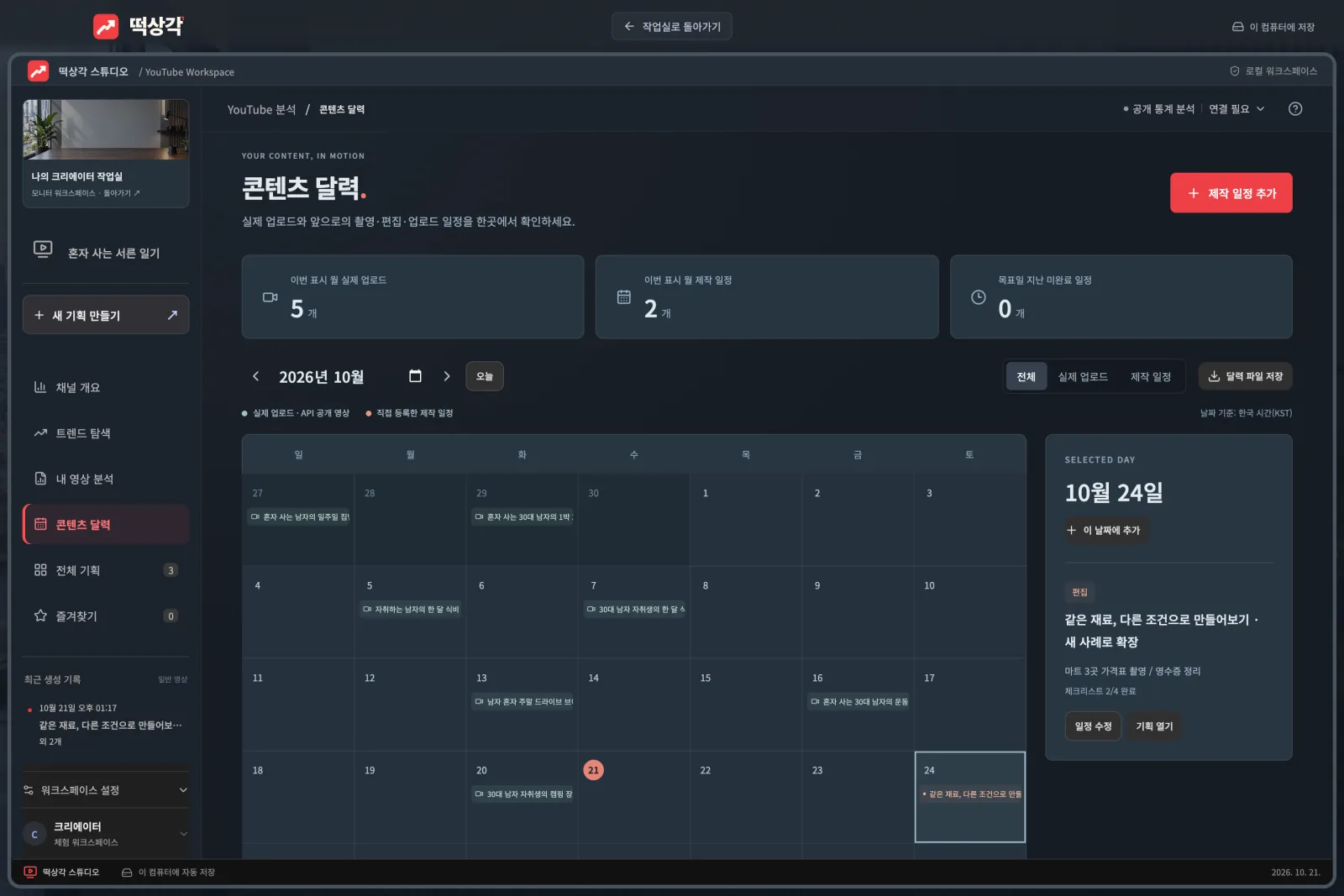Image resolution: width=1344 pixels, height=896 pixels.
Task: Click the 떡상각 스튜디오 status bar icon
Action: click(30, 872)
